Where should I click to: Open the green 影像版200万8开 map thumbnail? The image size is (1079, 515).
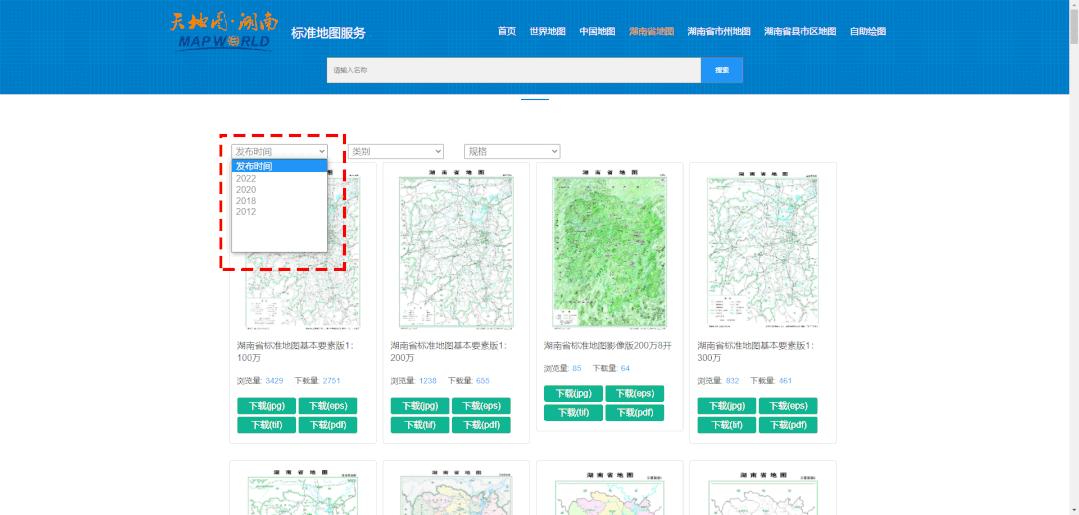609,250
